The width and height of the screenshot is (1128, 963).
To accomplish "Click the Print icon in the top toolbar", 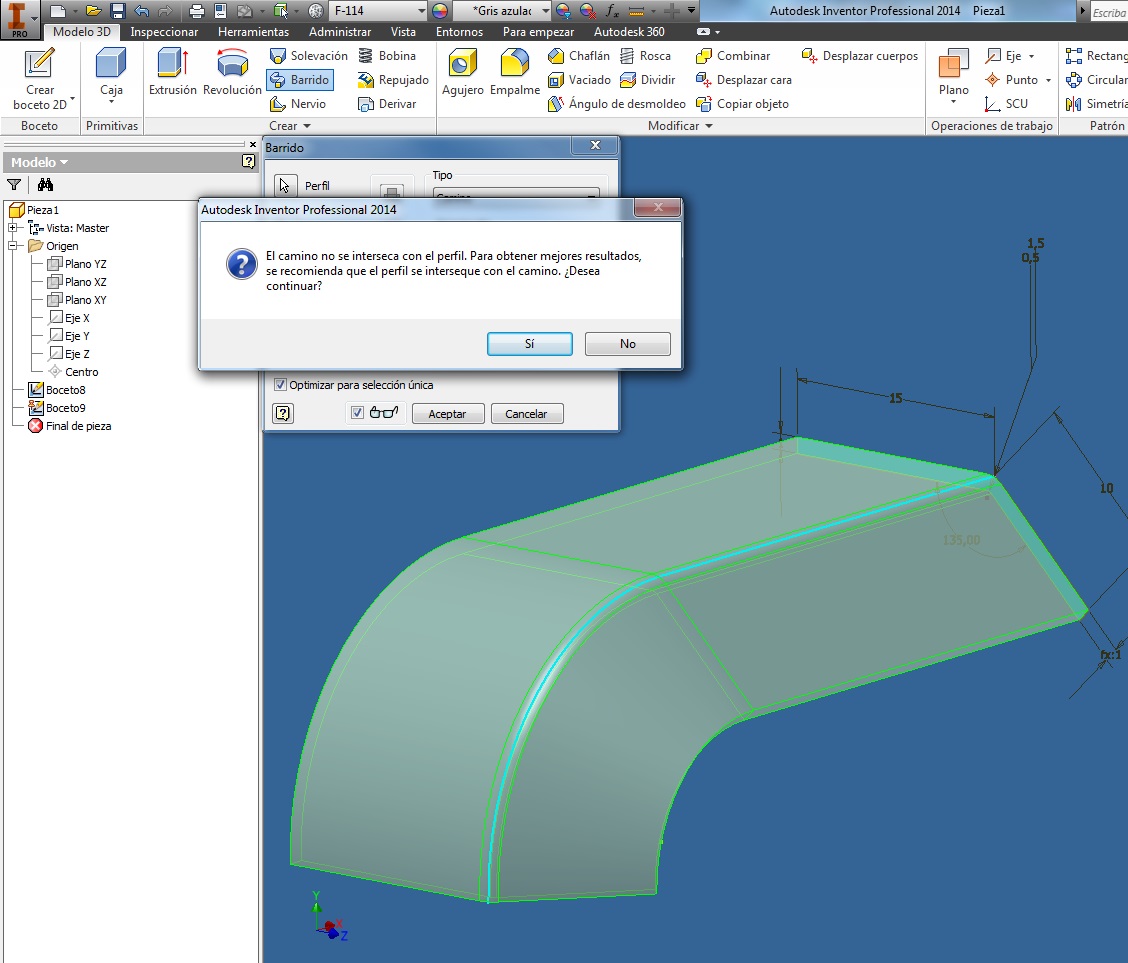I will pos(196,11).
